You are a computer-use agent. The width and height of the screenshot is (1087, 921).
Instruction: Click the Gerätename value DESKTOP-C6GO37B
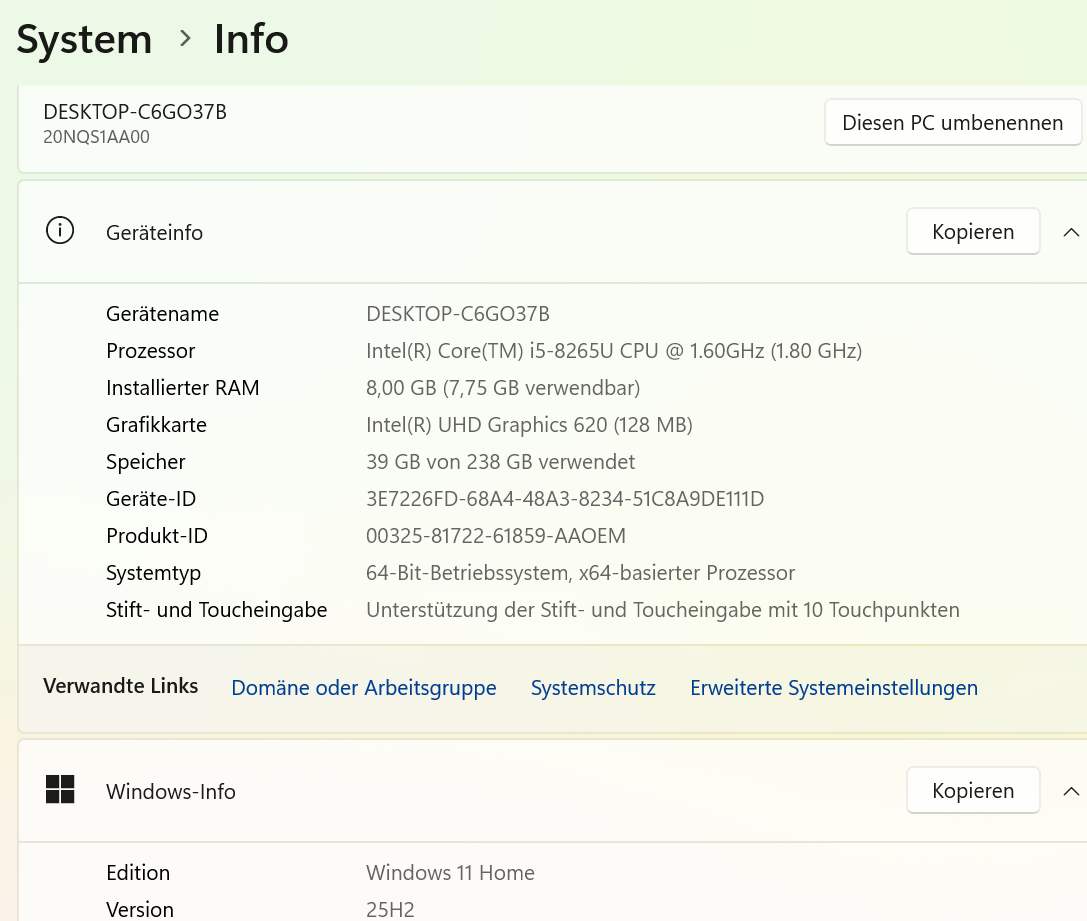(458, 314)
